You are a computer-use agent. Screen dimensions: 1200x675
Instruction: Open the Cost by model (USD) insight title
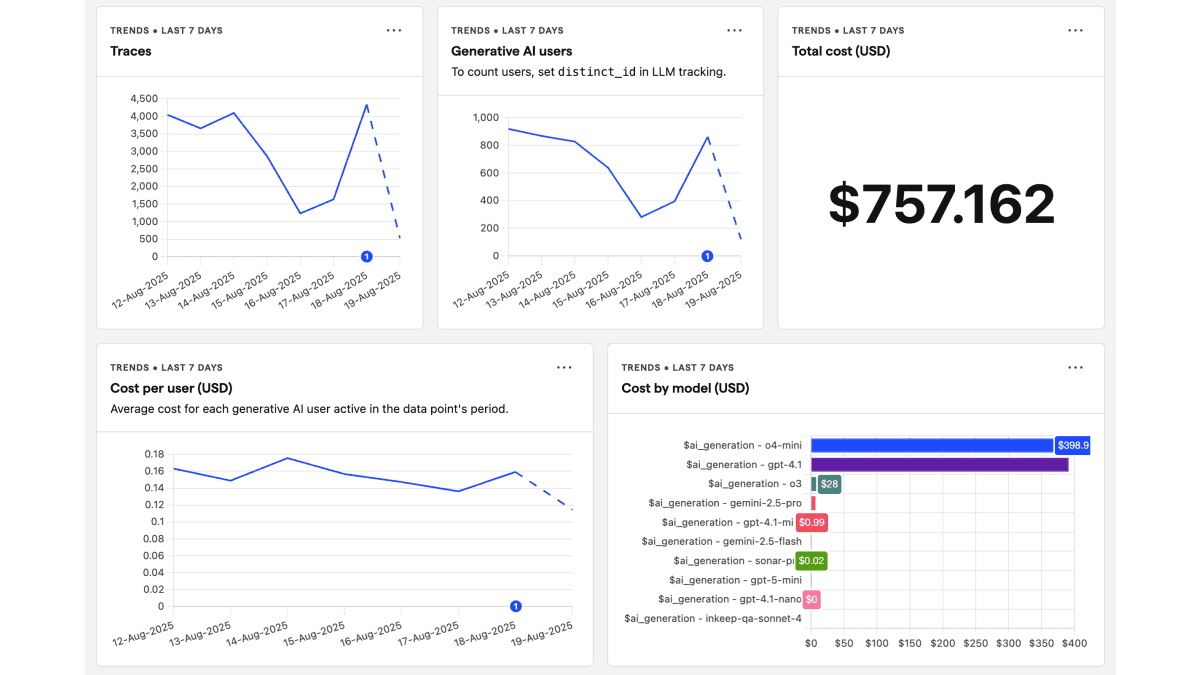(x=685, y=388)
